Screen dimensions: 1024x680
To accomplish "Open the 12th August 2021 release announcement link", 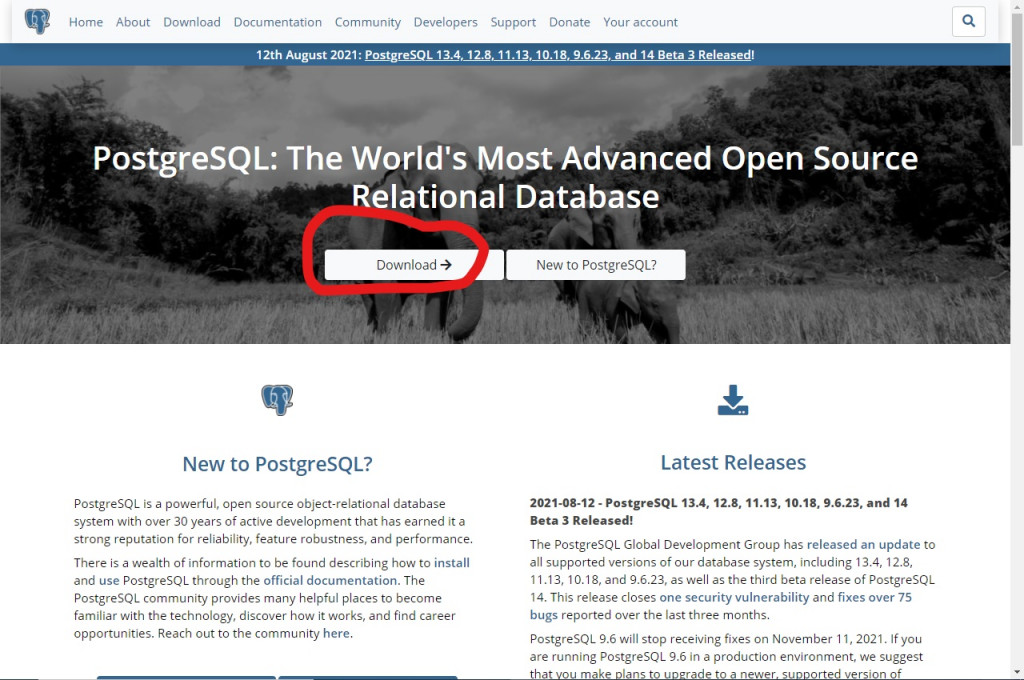I will [559, 55].
